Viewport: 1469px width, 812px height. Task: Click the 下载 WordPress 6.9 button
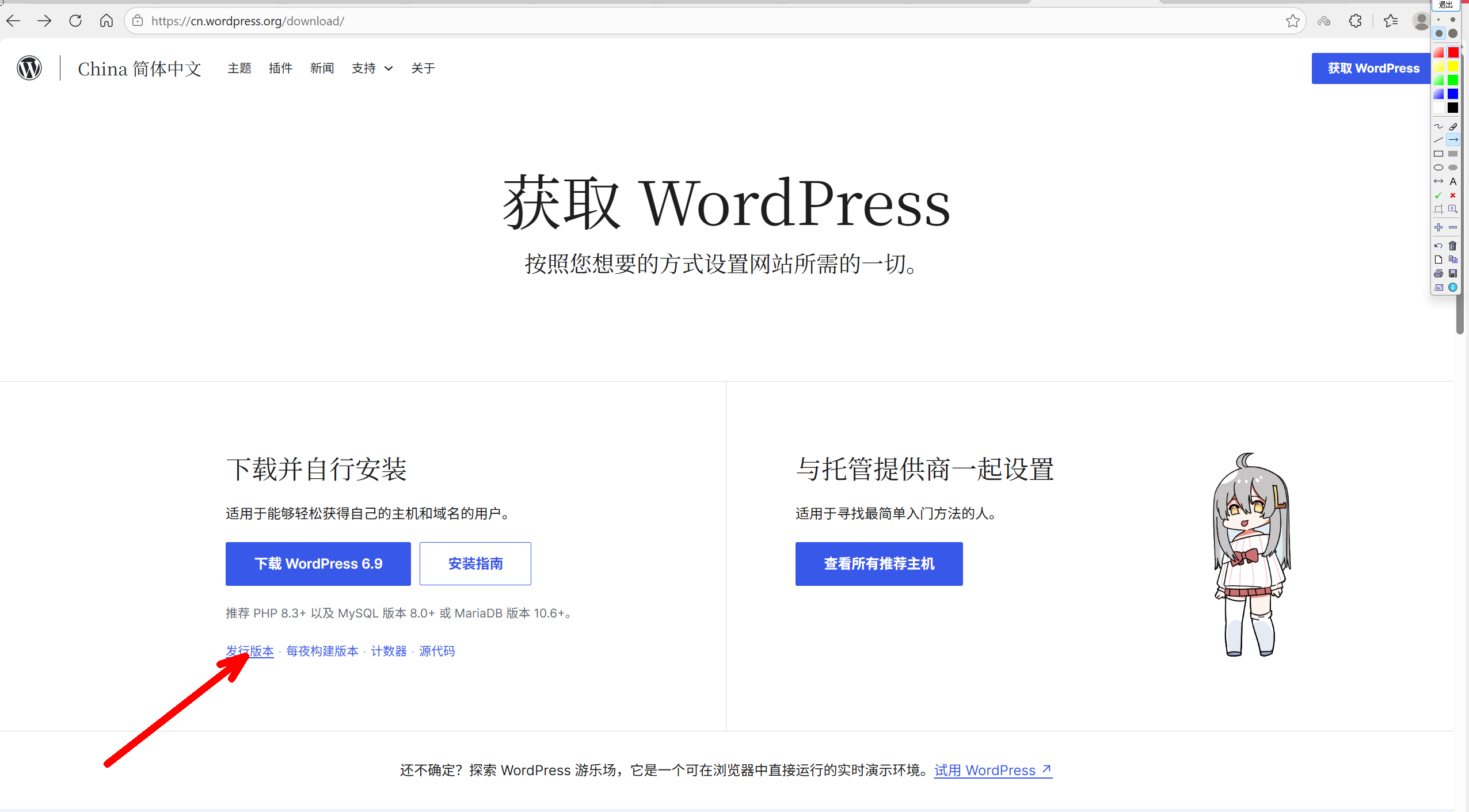318,563
